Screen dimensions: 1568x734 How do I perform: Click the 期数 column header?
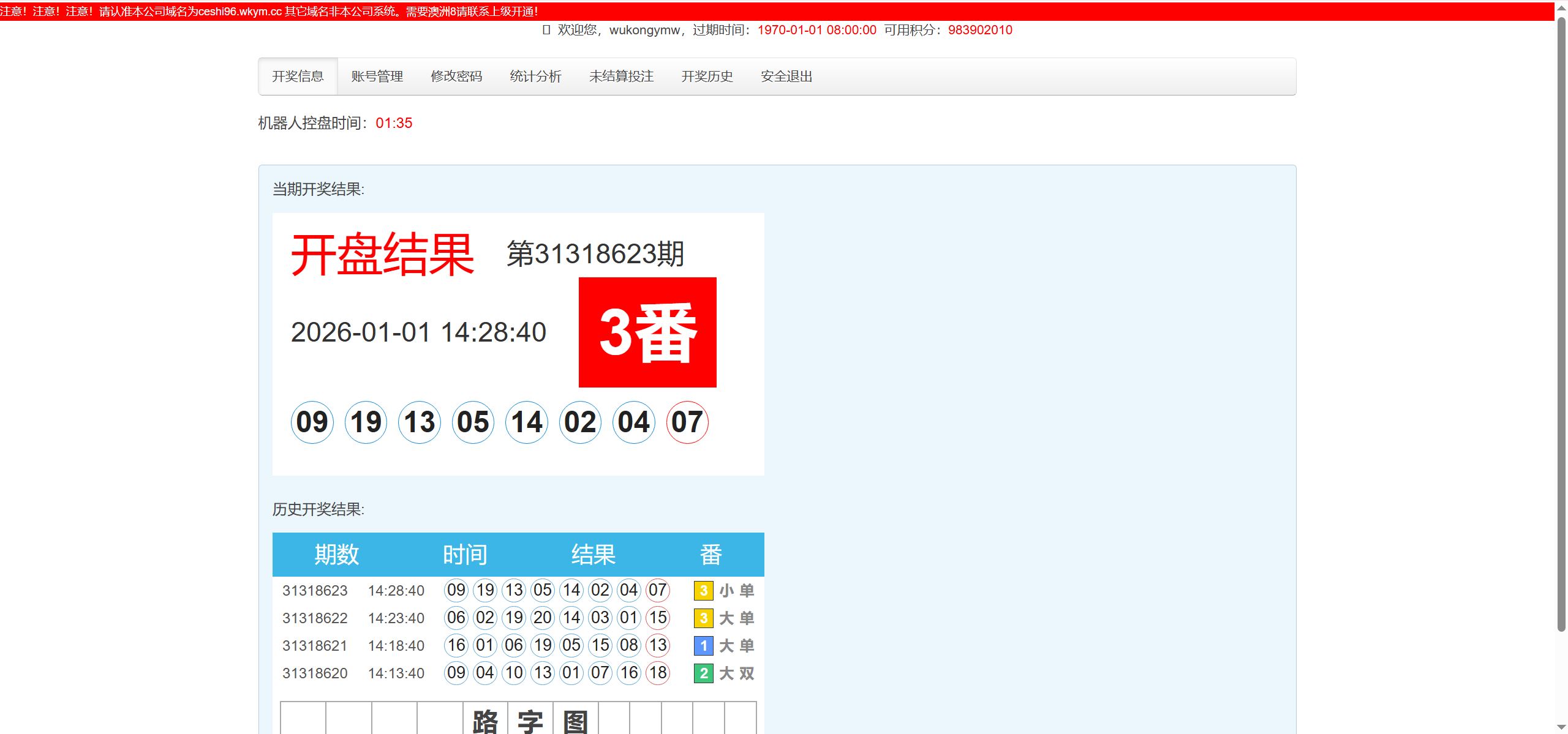pyautogui.click(x=337, y=555)
